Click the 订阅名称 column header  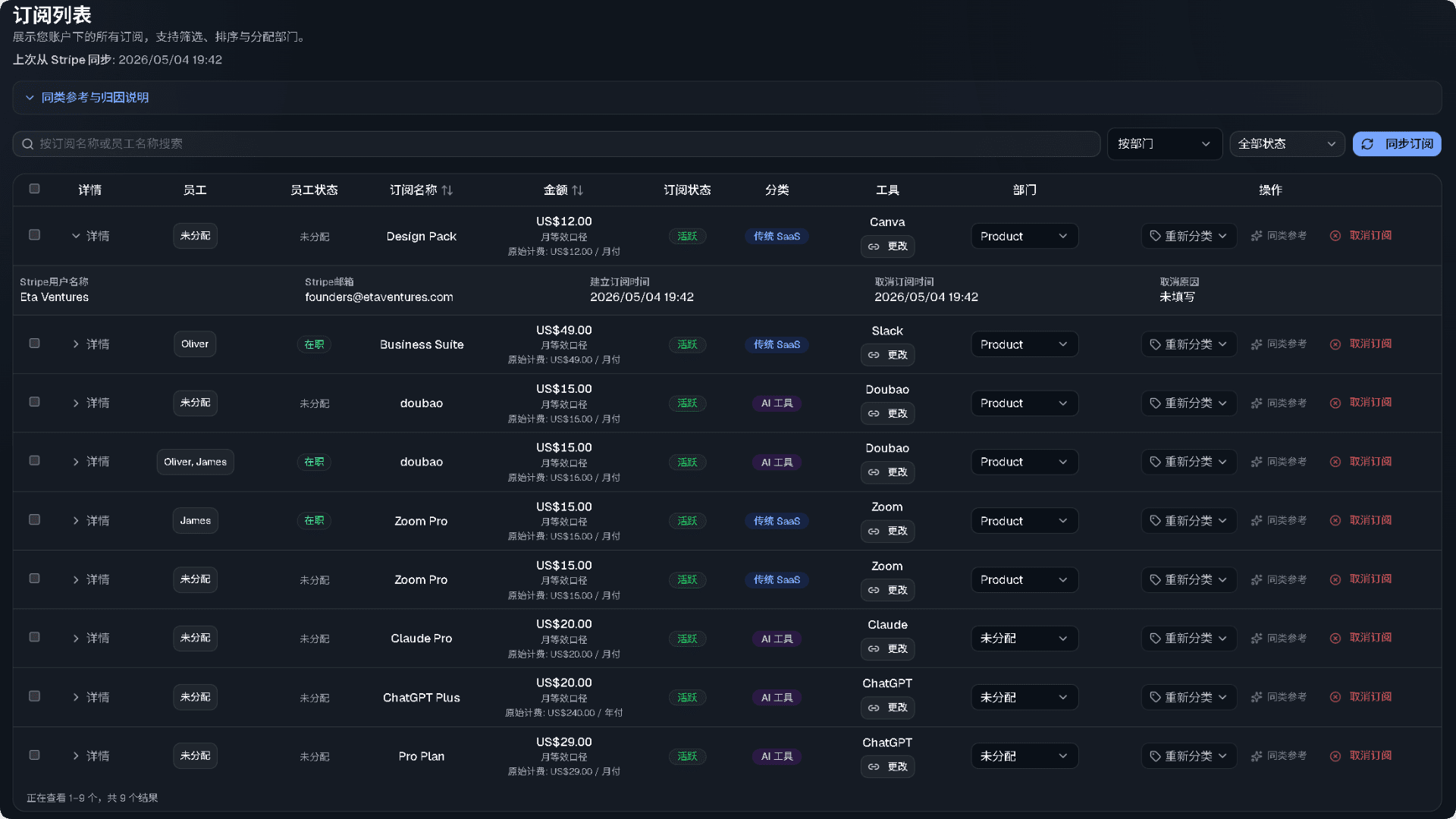coord(421,190)
